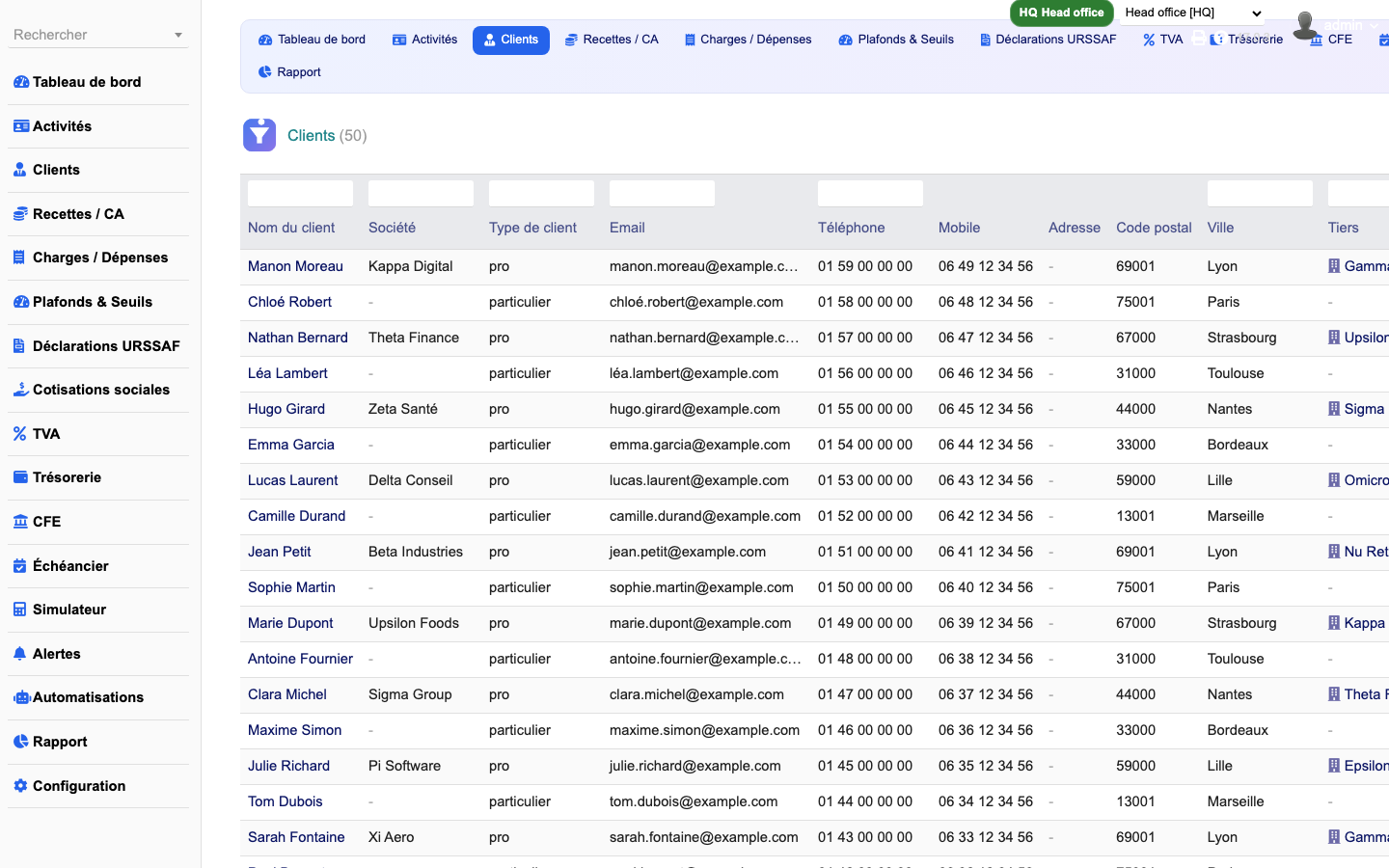Screen dimensions: 1389x868
Task: Click the TVA percent icon in sidebar
Action: 19,434
